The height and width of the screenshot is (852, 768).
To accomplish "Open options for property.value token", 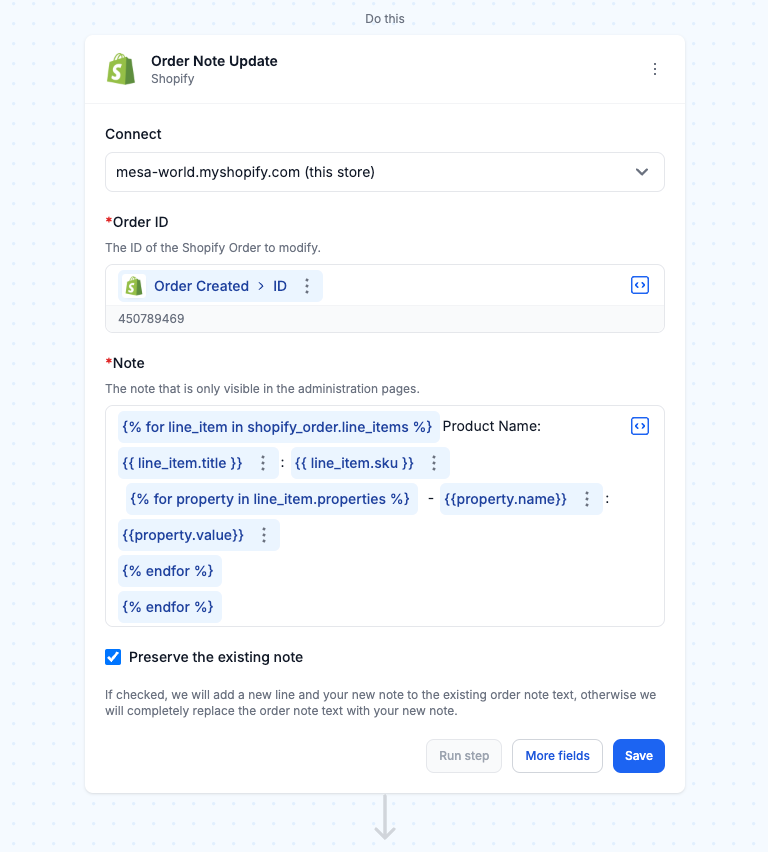I will click(x=264, y=535).
